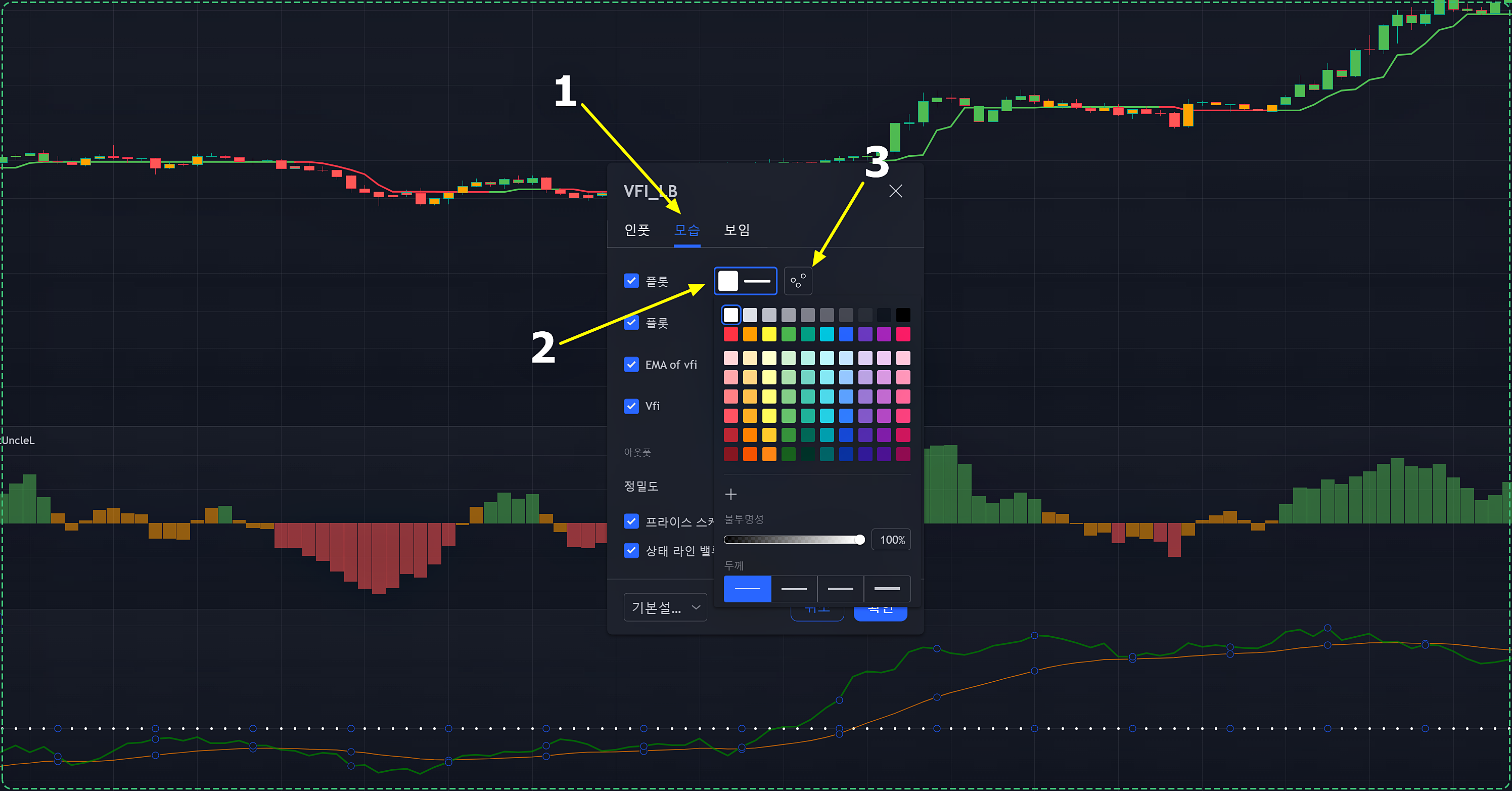The image size is (1512, 791).
Task: Uncheck the first 플롯 checkbox
Action: tap(631, 281)
